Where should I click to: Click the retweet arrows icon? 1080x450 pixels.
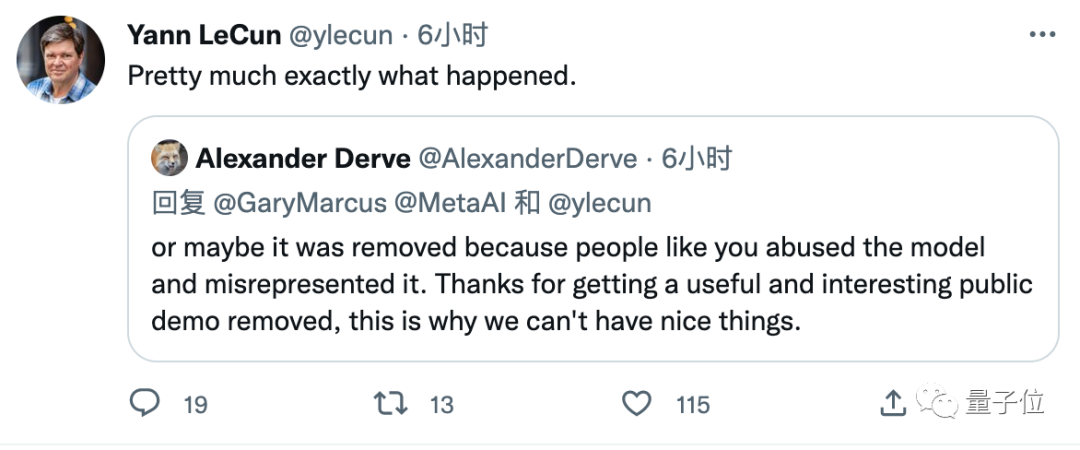coord(389,403)
